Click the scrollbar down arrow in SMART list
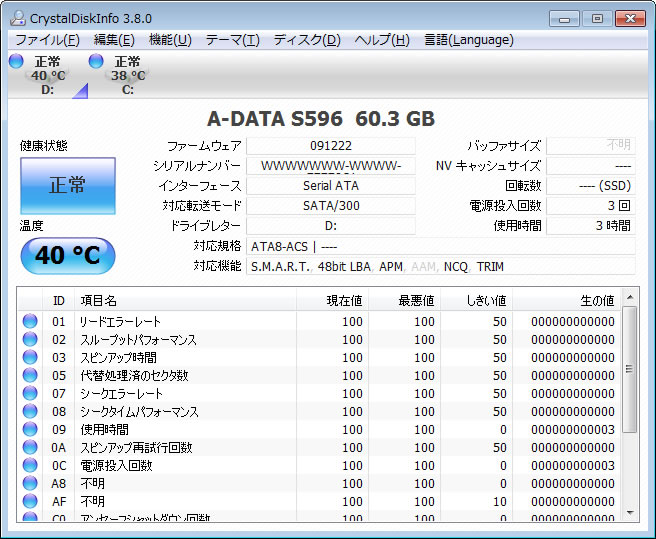The height and width of the screenshot is (539, 656). click(x=630, y=513)
